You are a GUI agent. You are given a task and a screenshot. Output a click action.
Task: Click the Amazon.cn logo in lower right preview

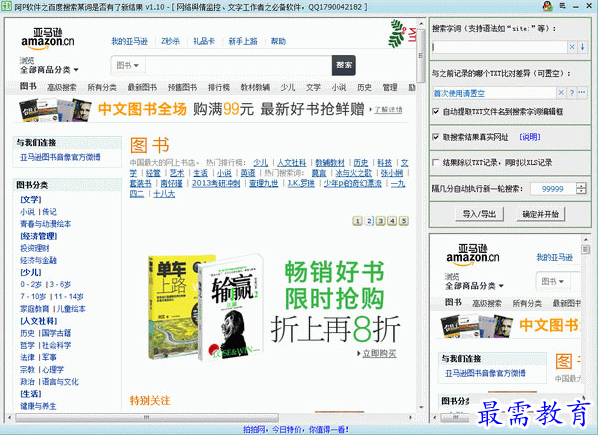473,255
